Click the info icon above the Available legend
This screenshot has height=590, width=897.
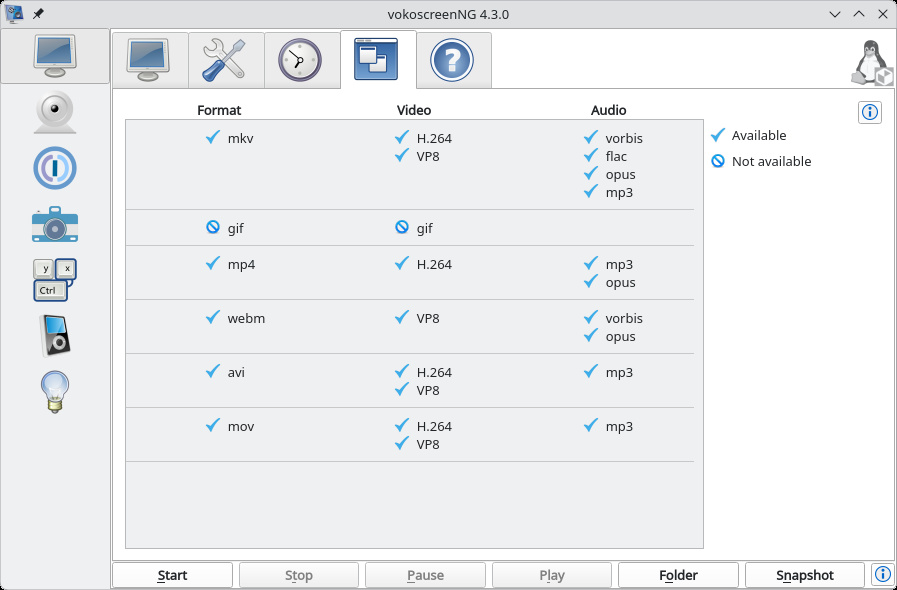[x=870, y=112]
